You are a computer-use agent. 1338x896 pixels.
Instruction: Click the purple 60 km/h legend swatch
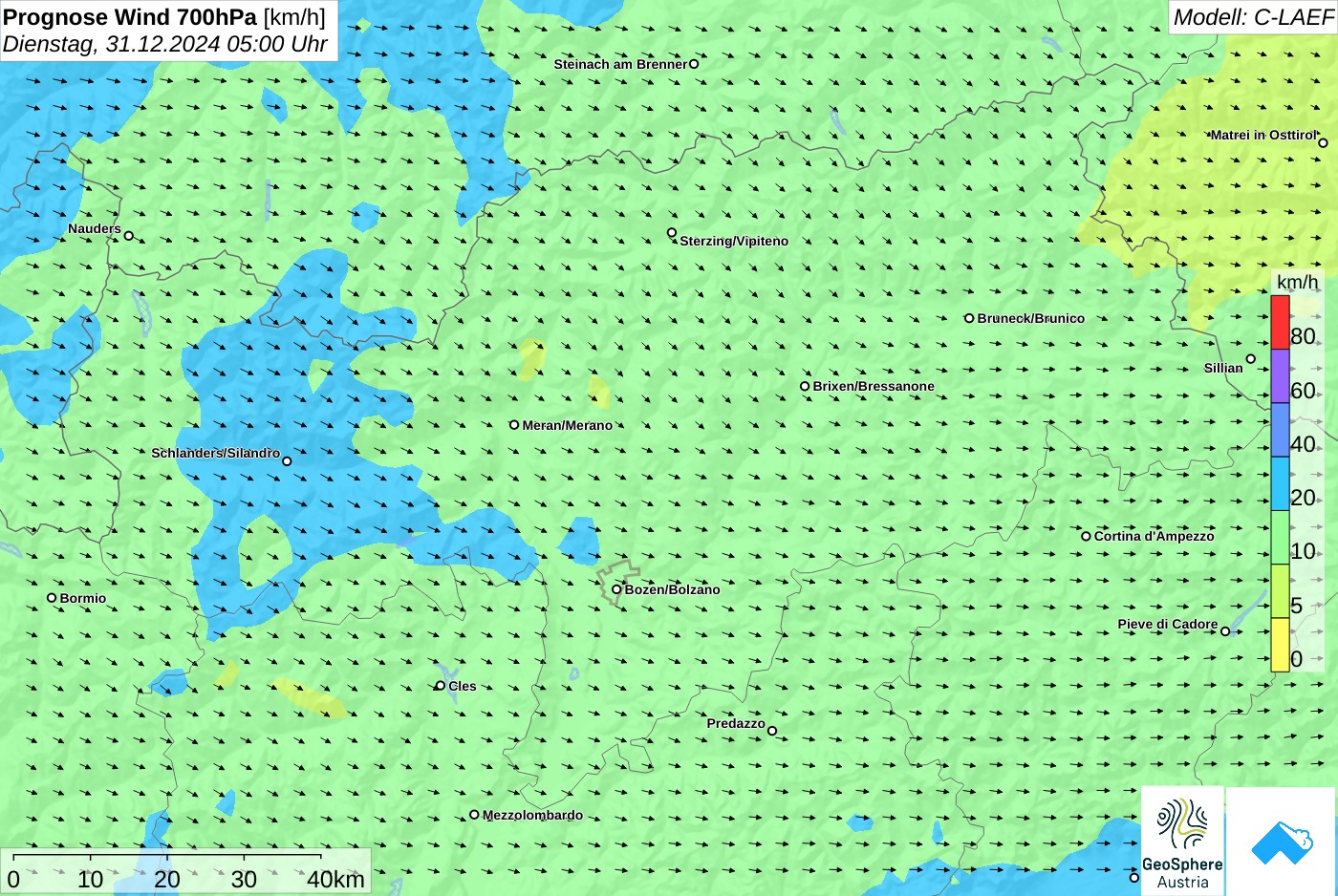(1280, 376)
